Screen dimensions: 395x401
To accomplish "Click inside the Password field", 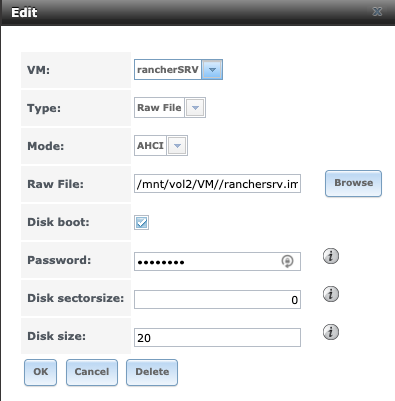I will pos(217,261).
